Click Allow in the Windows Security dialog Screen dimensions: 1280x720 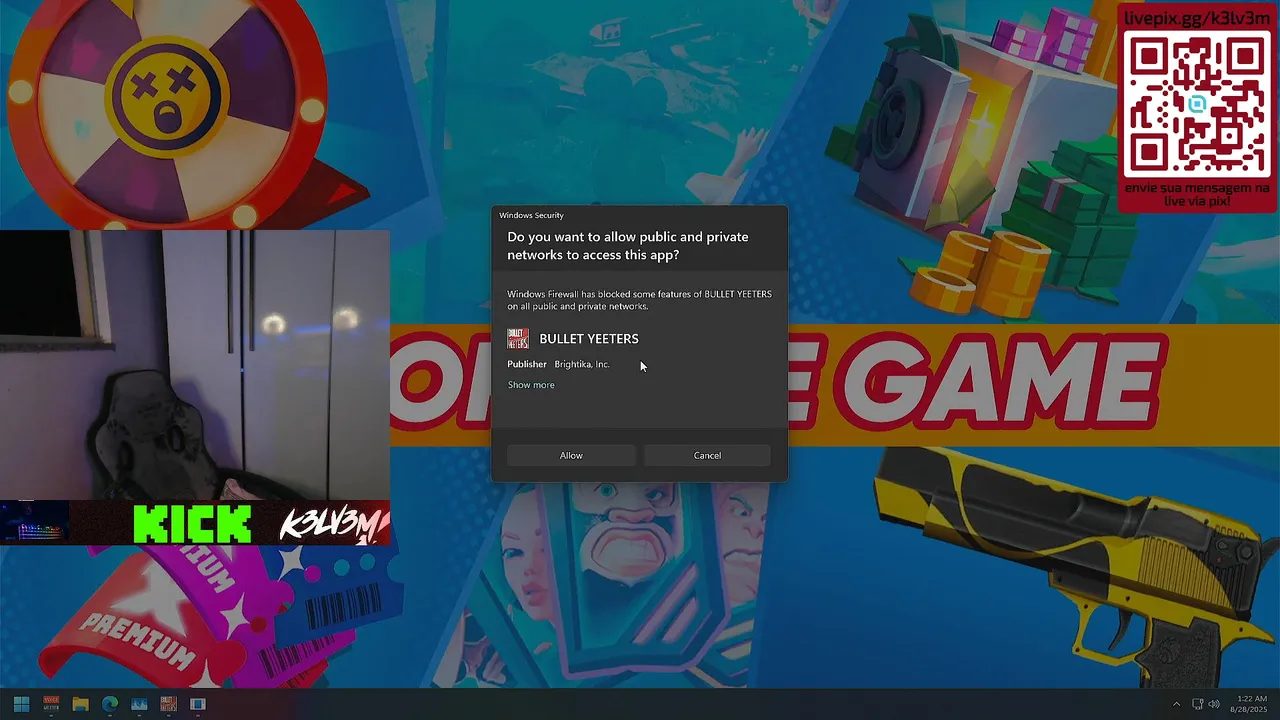[x=571, y=455]
